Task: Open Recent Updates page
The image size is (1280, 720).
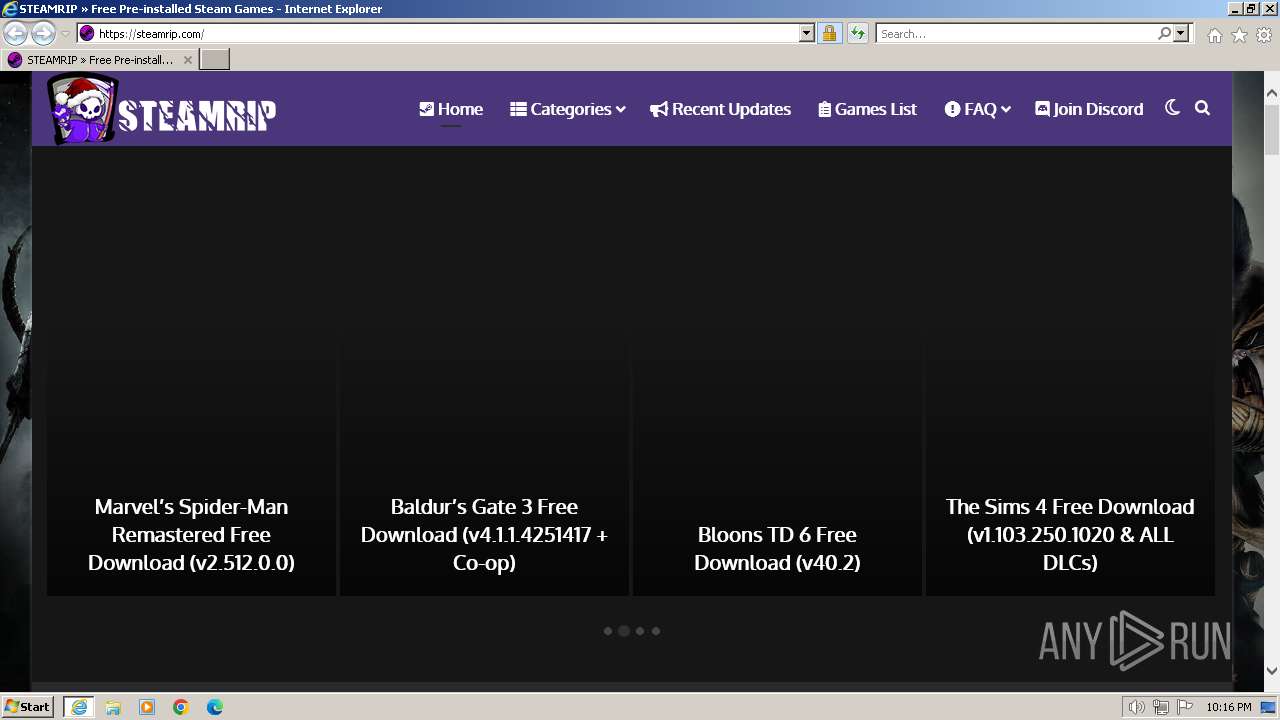Action: (720, 109)
